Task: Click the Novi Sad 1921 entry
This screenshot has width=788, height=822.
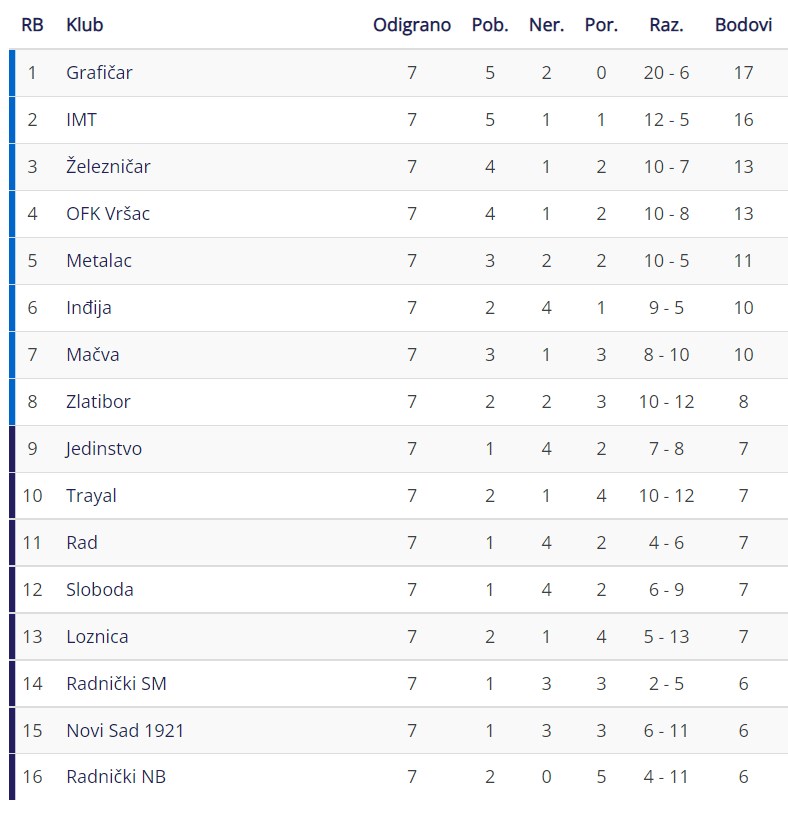Action: pyautogui.click(x=125, y=730)
